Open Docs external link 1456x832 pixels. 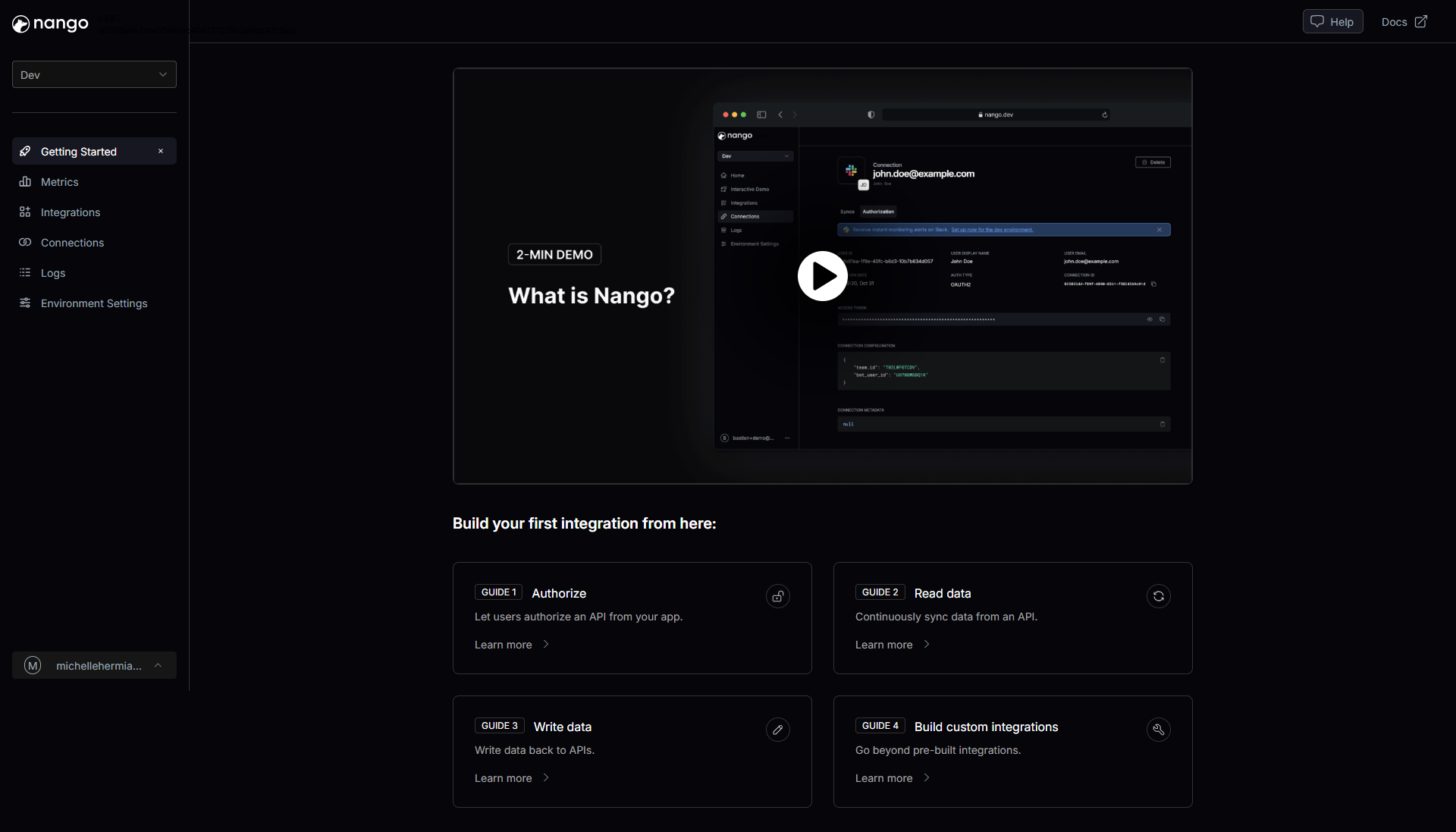pyautogui.click(x=1404, y=21)
